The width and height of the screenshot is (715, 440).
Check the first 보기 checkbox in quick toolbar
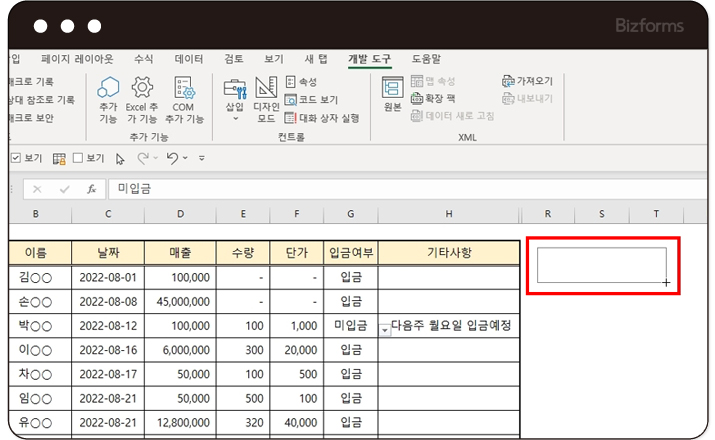click(x=16, y=158)
